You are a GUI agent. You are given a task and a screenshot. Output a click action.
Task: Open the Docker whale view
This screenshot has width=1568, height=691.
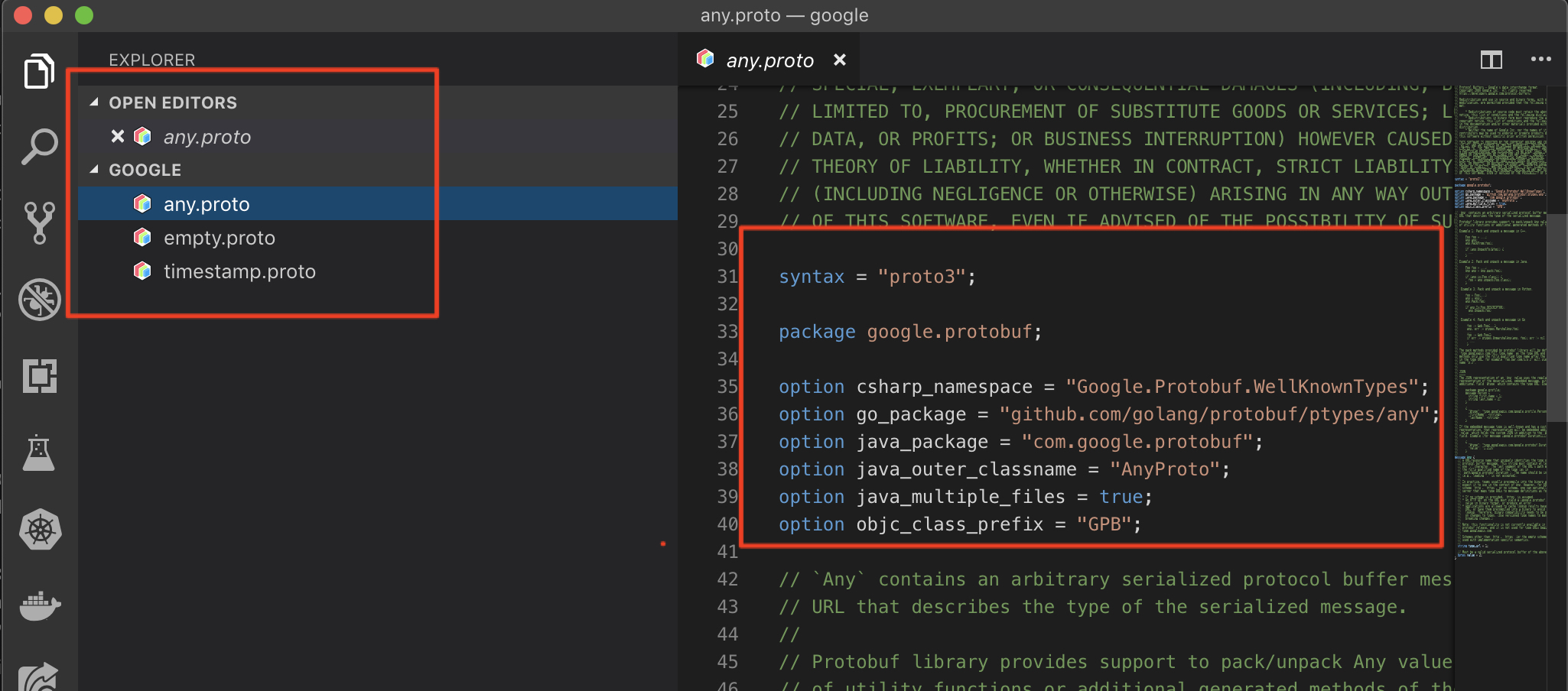pyautogui.click(x=39, y=605)
